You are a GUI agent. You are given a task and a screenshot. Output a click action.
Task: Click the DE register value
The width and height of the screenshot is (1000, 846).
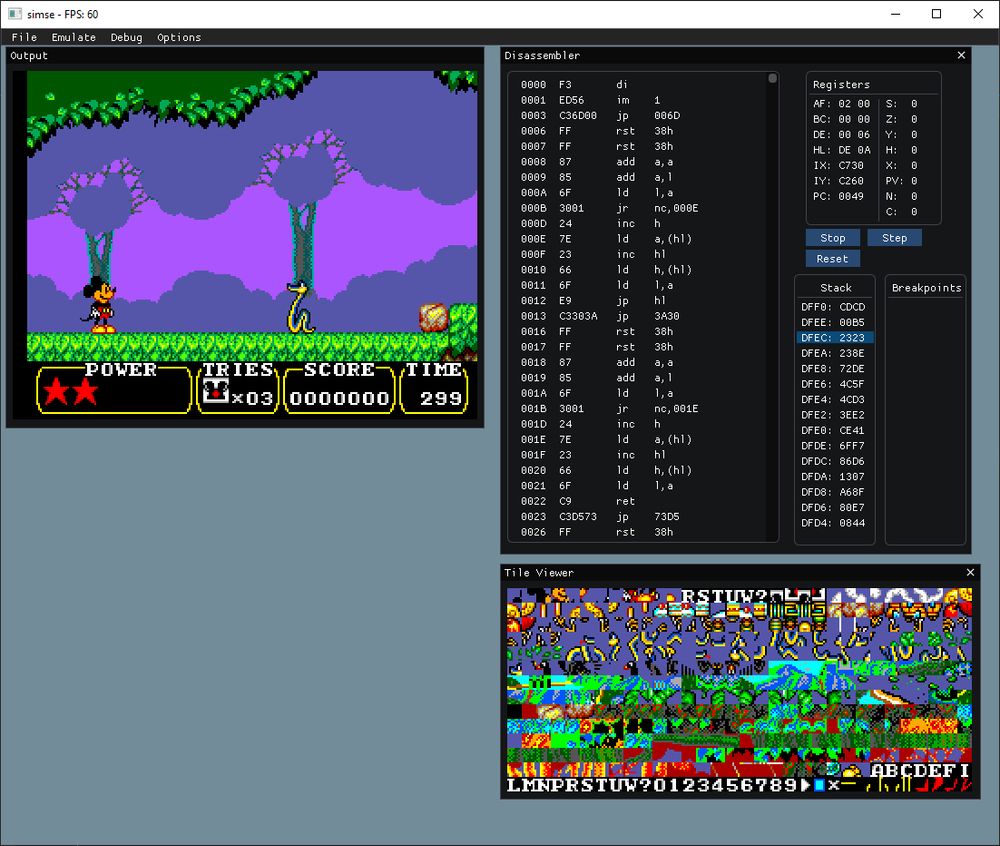tap(854, 135)
